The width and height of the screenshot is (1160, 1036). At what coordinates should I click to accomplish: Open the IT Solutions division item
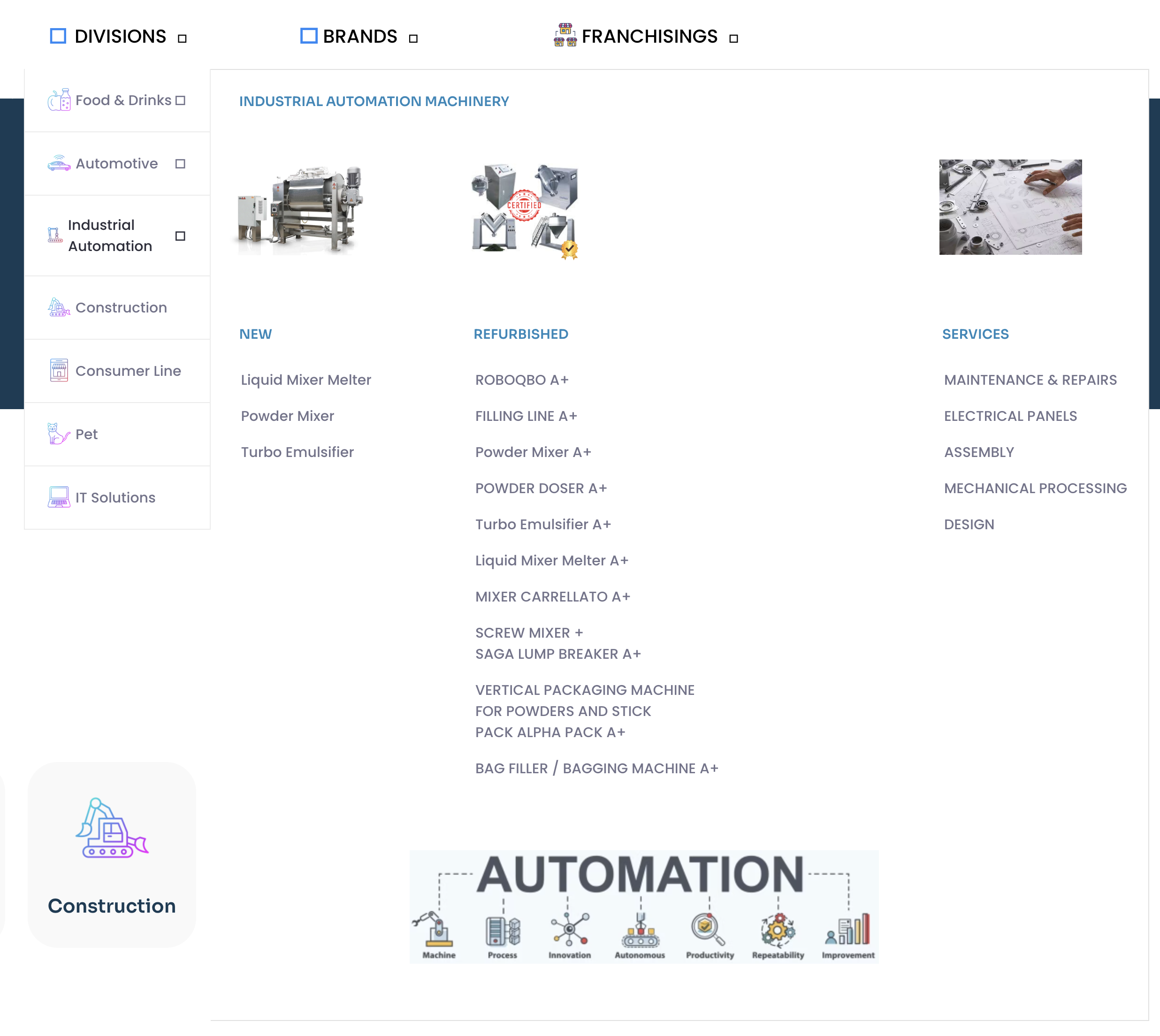point(115,497)
